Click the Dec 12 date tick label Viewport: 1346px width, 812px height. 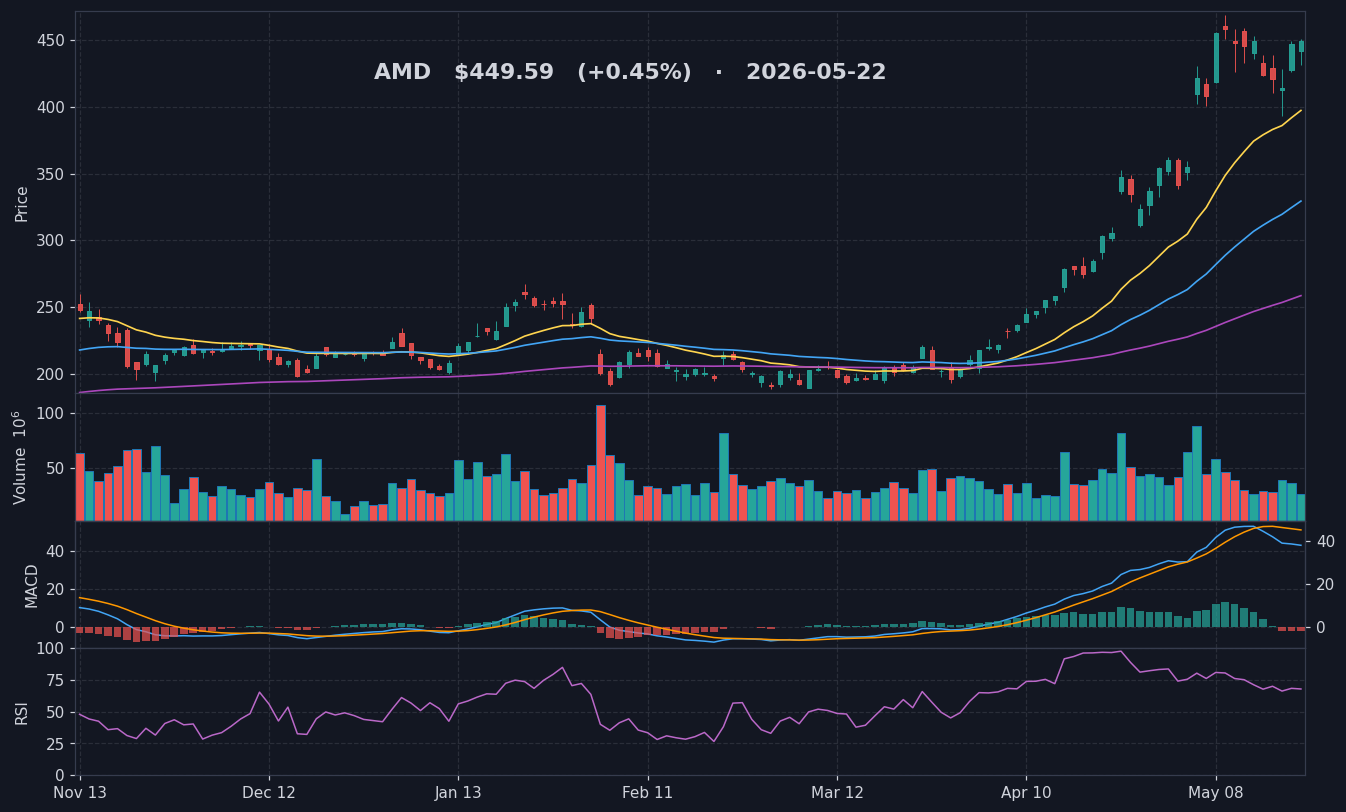(x=269, y=793)
